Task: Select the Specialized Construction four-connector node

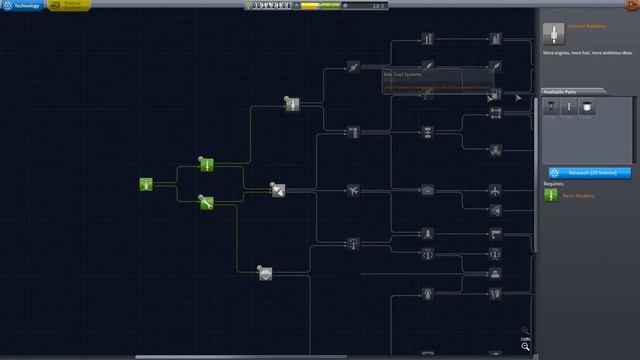Action: (496, 113)
